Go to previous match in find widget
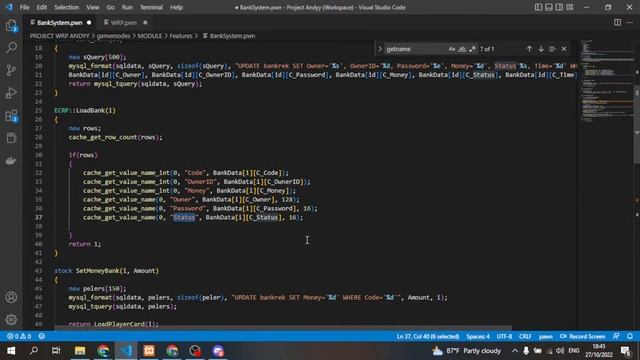Image resolution: width=640 pixels, height=360 pixels. tap(529, 49)
